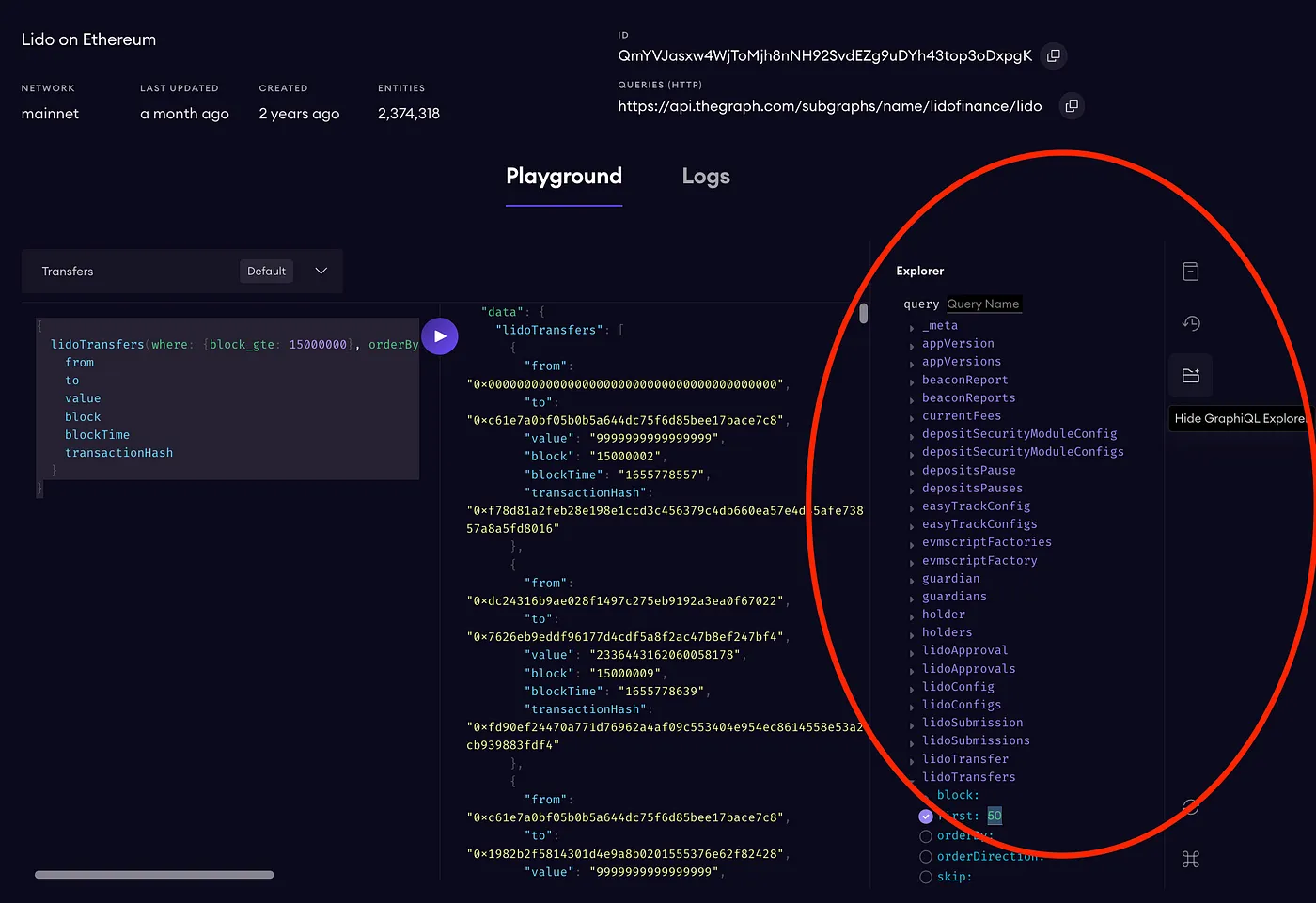This screenshot has width=1316, height=903.
Task: Click the Query Name input field
Action: 983,304
